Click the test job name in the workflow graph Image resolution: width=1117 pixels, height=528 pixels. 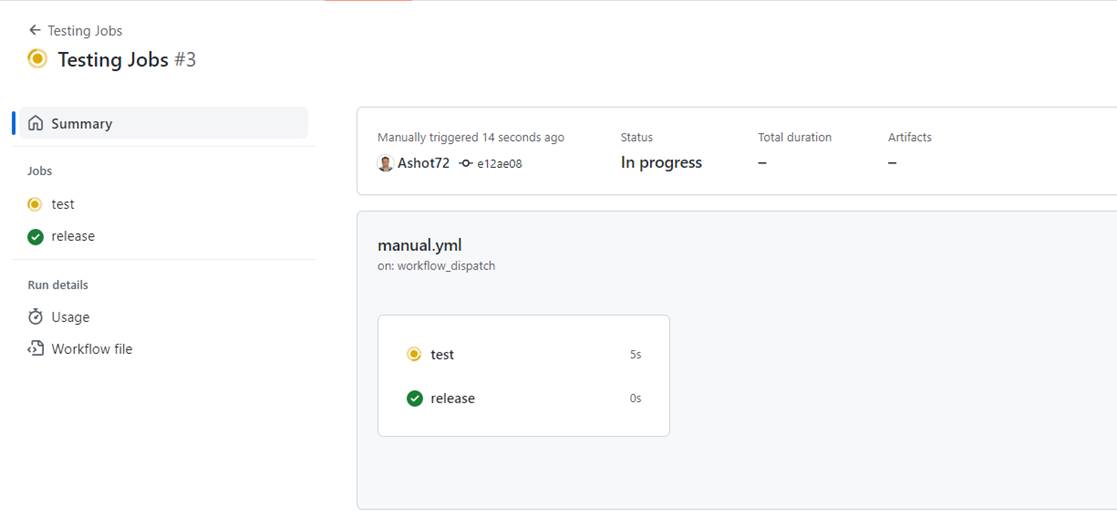coord(442,354)
